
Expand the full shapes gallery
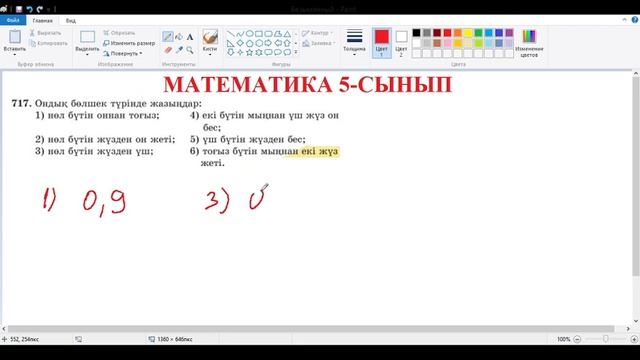(296, 53)
